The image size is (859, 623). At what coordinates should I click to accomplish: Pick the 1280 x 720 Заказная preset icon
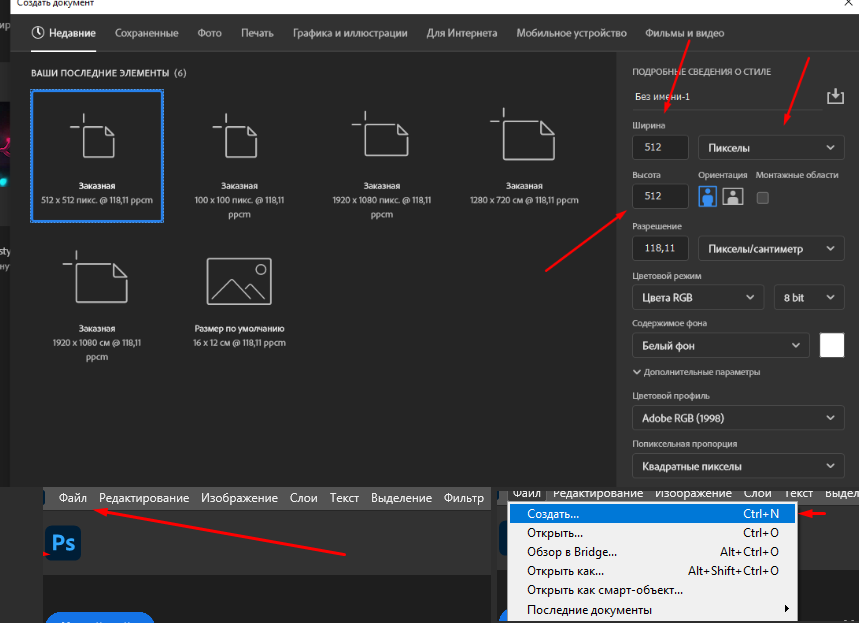[x=524, y=135]
